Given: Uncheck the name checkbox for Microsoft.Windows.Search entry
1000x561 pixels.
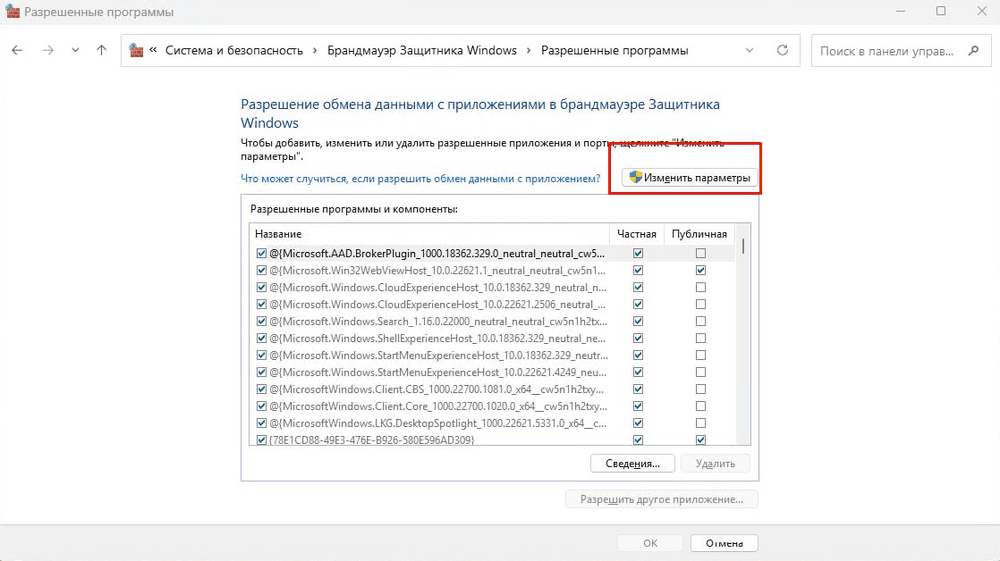Looking at the screenshot, I should click(262, 321).
